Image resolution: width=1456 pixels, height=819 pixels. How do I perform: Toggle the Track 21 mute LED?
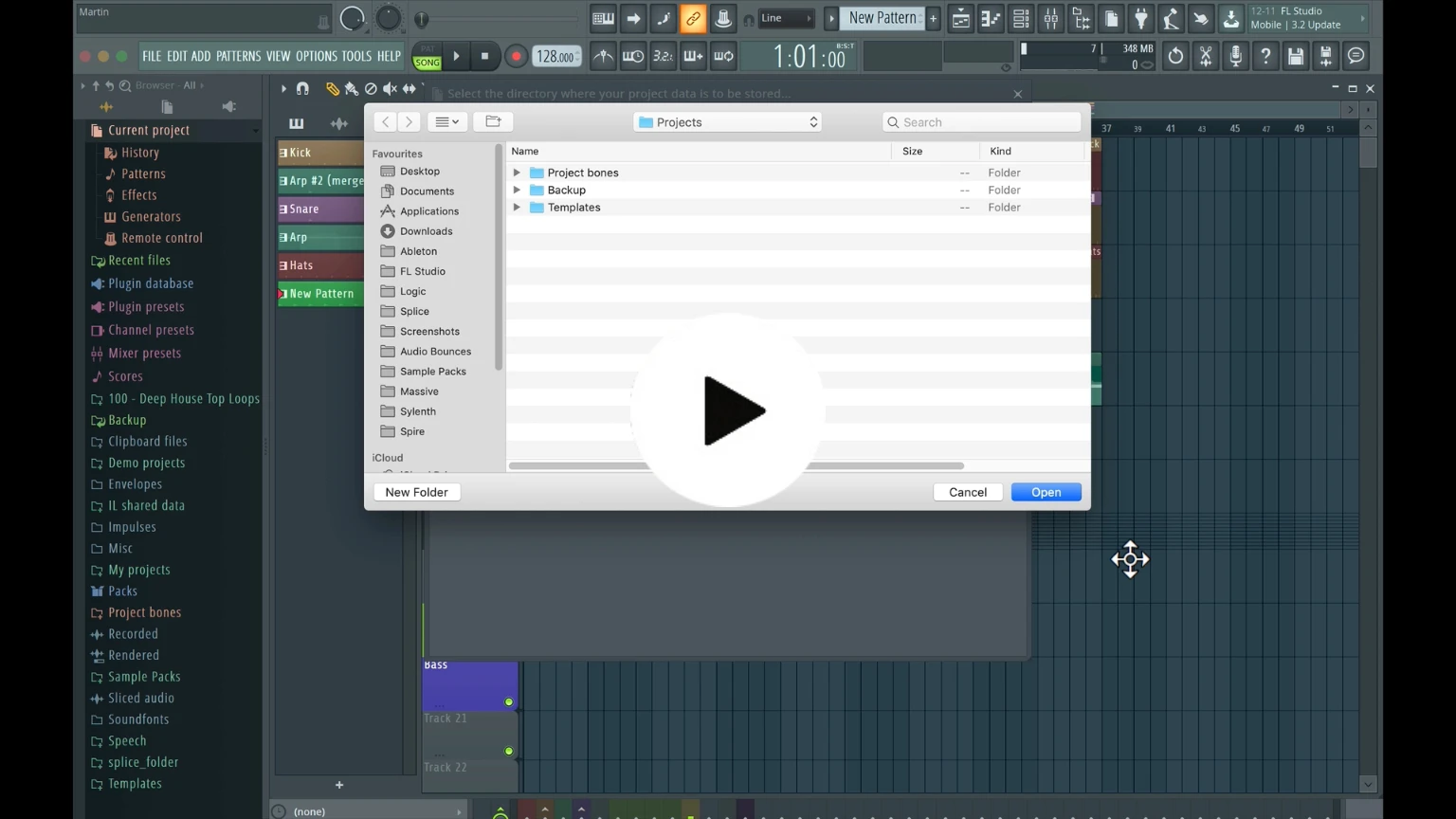509,751
